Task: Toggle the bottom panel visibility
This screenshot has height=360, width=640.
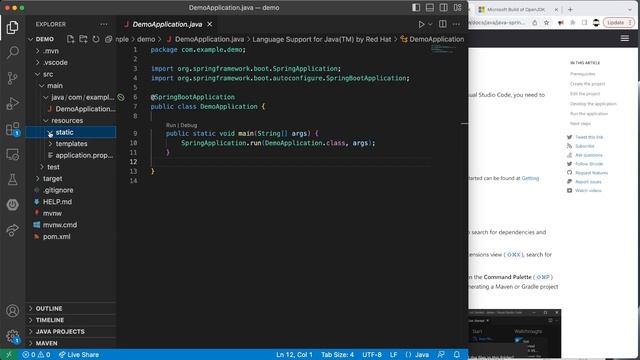Action: click(430, 7)
